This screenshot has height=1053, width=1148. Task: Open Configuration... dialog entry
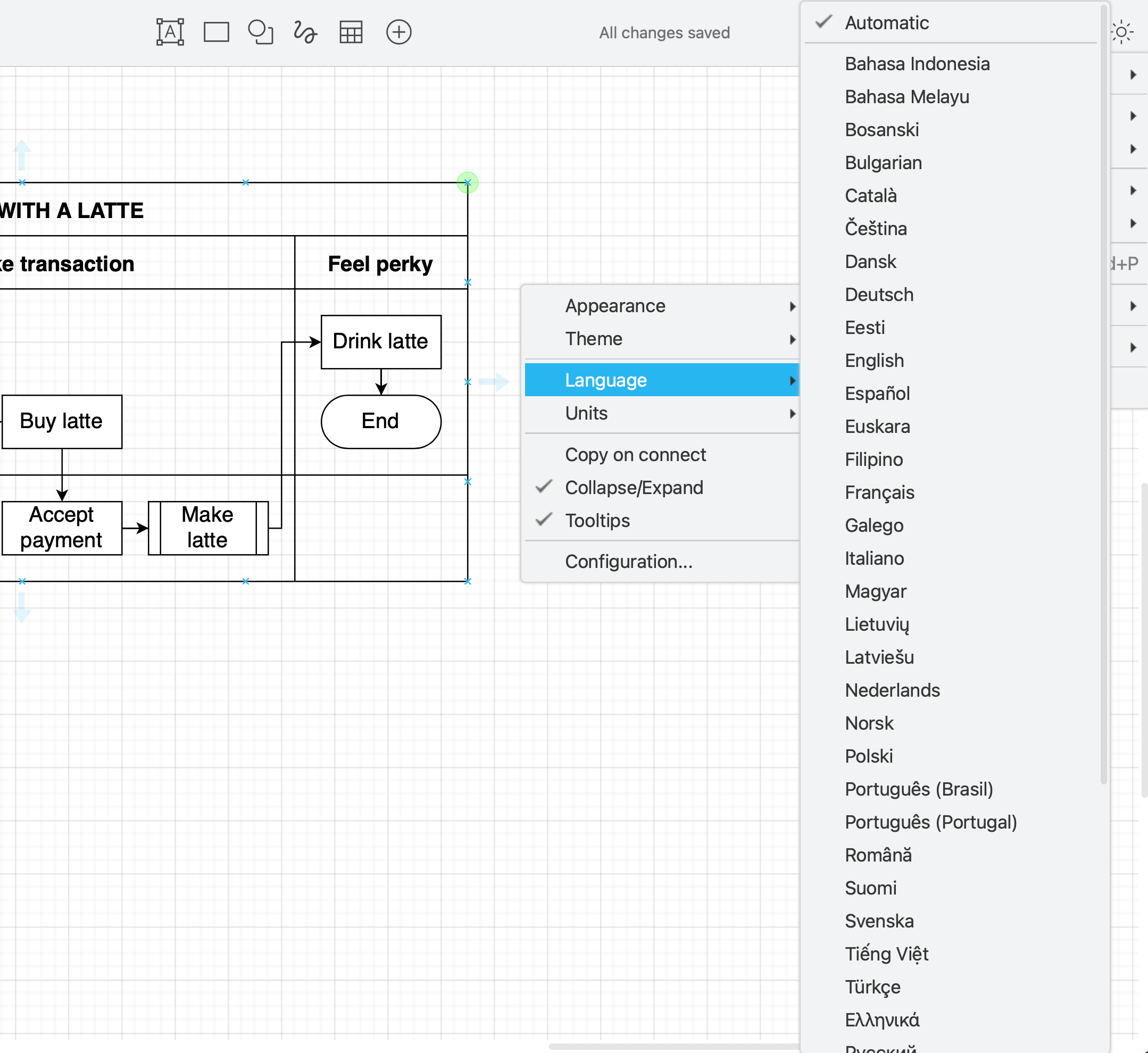click(x=629, y=562)
